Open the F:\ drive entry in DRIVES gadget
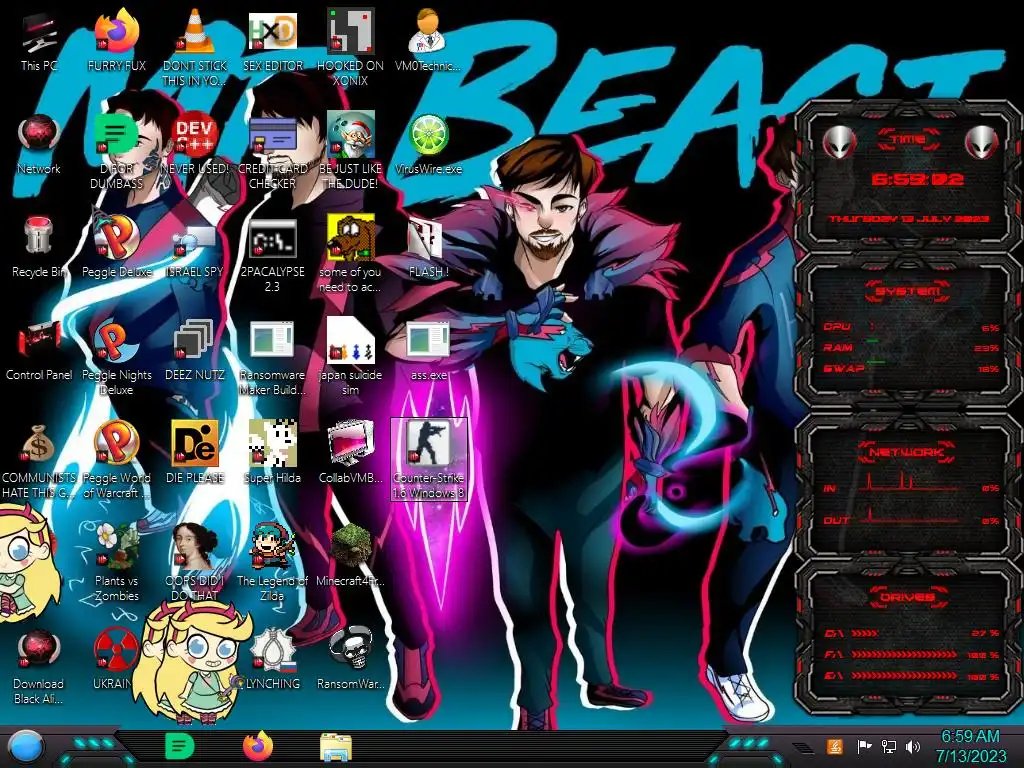The image size is (1024, 768). click(x=910, y=654)
